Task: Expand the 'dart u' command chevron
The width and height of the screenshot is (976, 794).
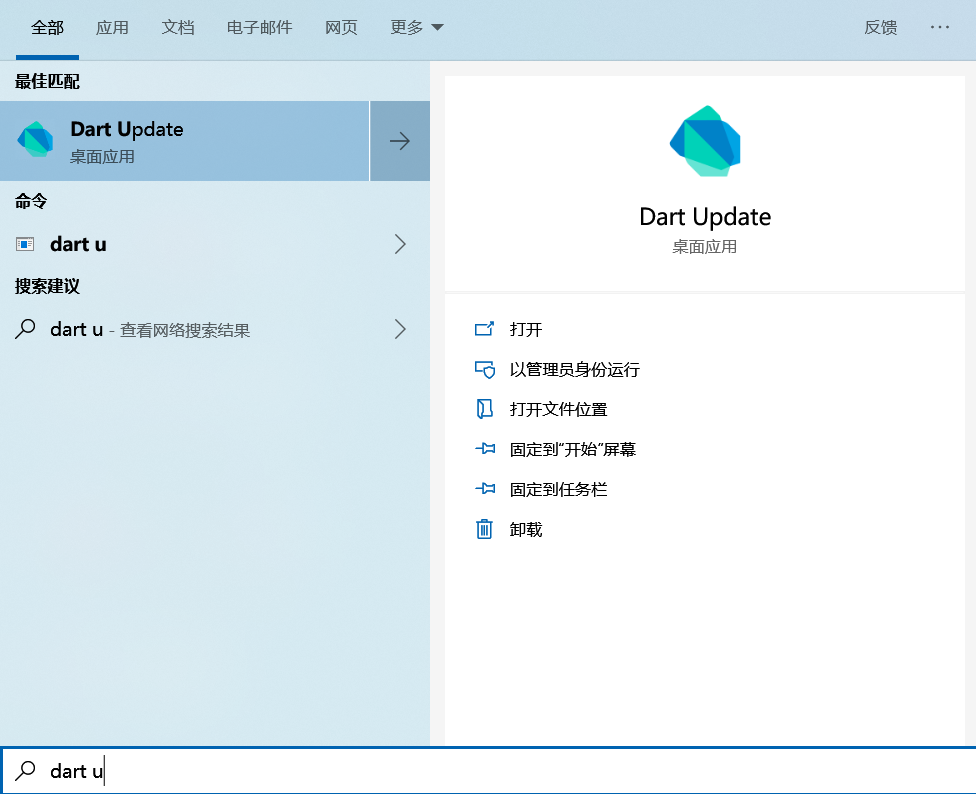Action: 400,245
